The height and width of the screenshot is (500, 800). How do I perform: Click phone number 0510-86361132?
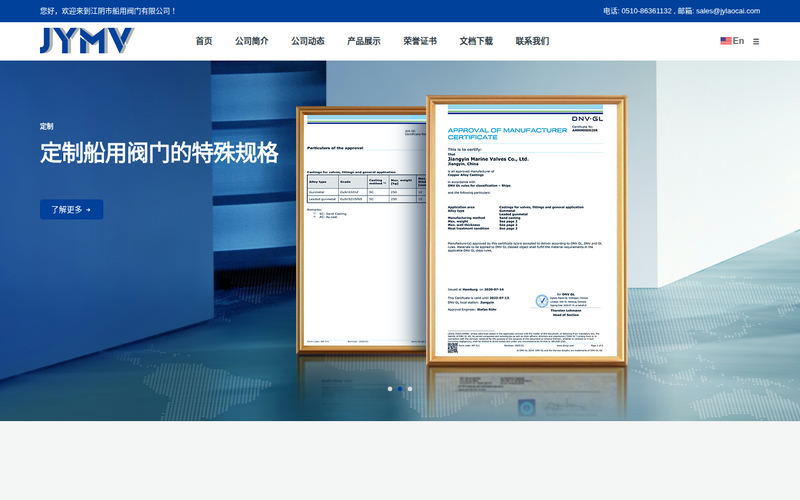(x=646, y=11)
